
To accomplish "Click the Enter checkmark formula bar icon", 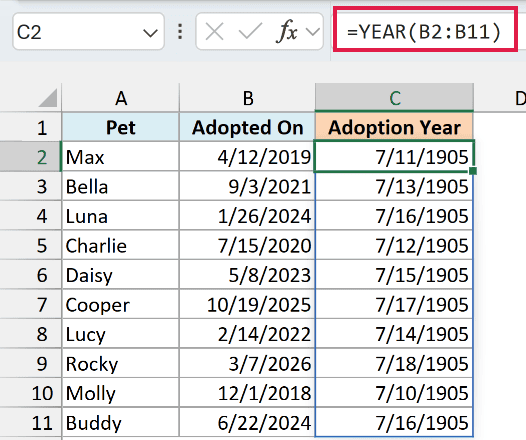I will tap(250, 32).
